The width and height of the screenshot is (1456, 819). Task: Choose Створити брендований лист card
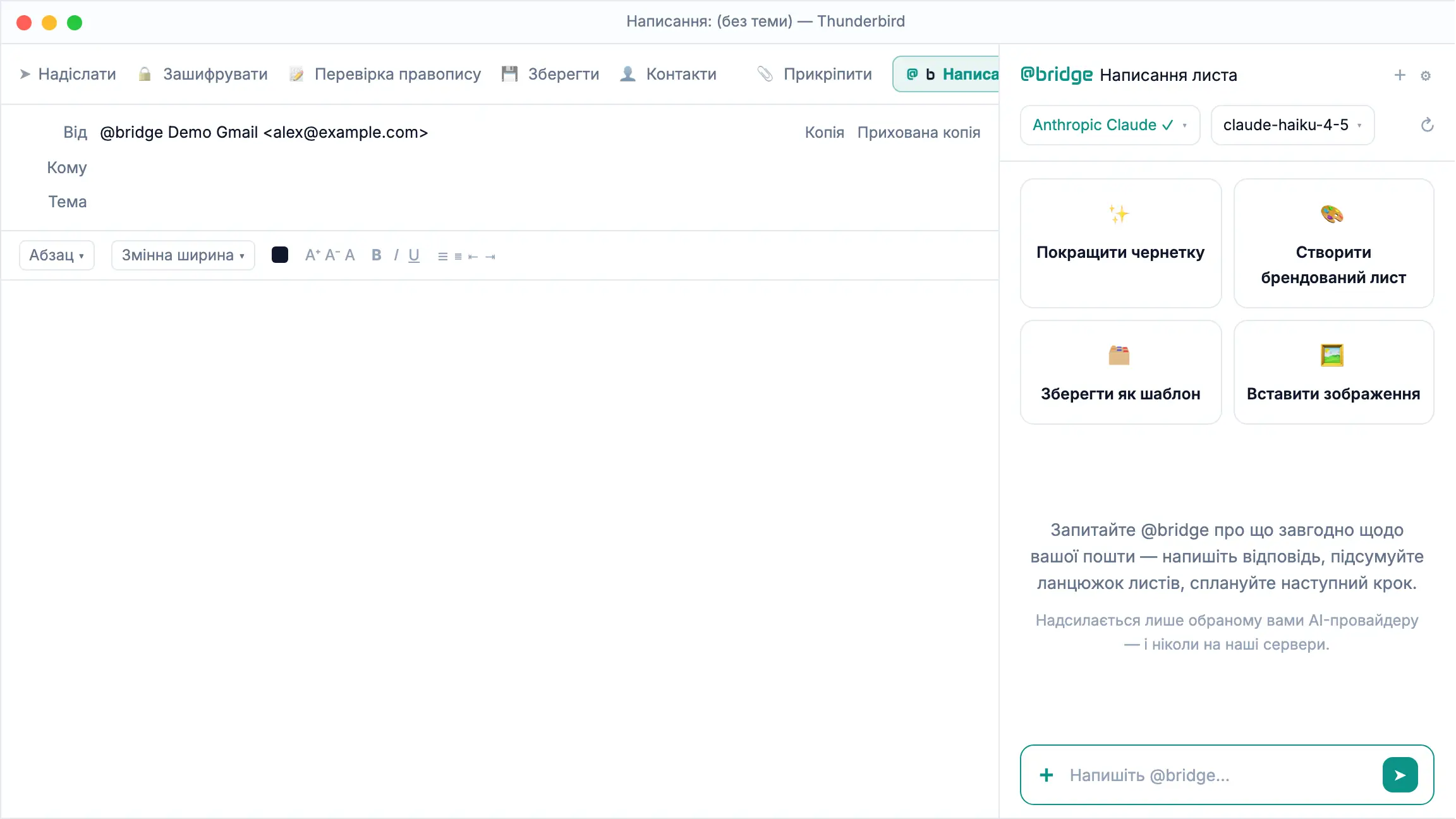pyautogui.click(x=1333, y=243)
